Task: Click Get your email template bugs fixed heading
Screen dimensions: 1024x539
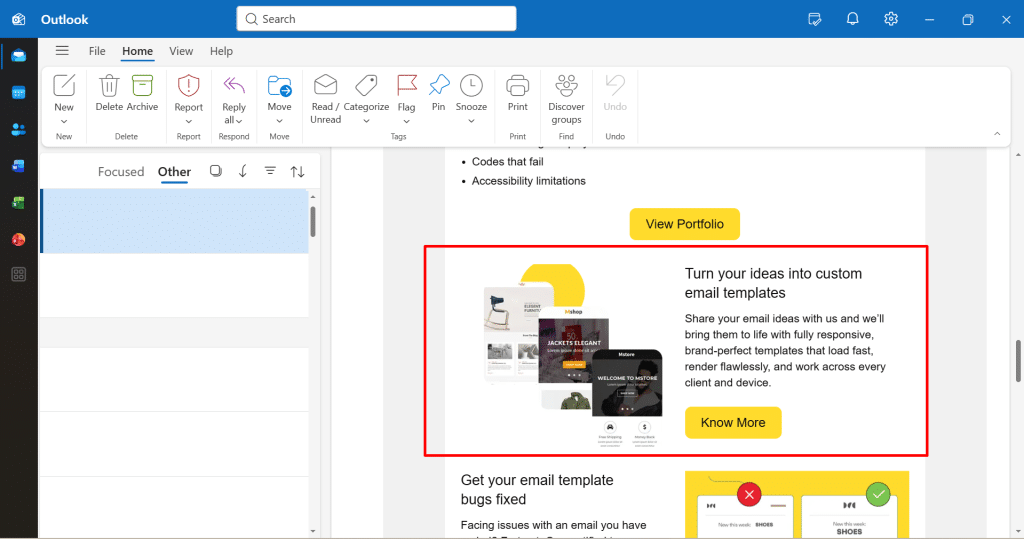Action: pyautogui.click(x=537, y=489)
